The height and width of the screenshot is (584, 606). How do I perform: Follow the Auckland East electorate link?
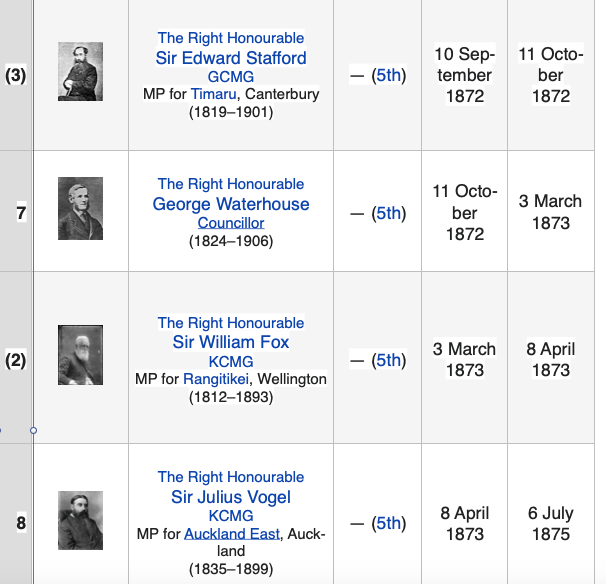232,534
